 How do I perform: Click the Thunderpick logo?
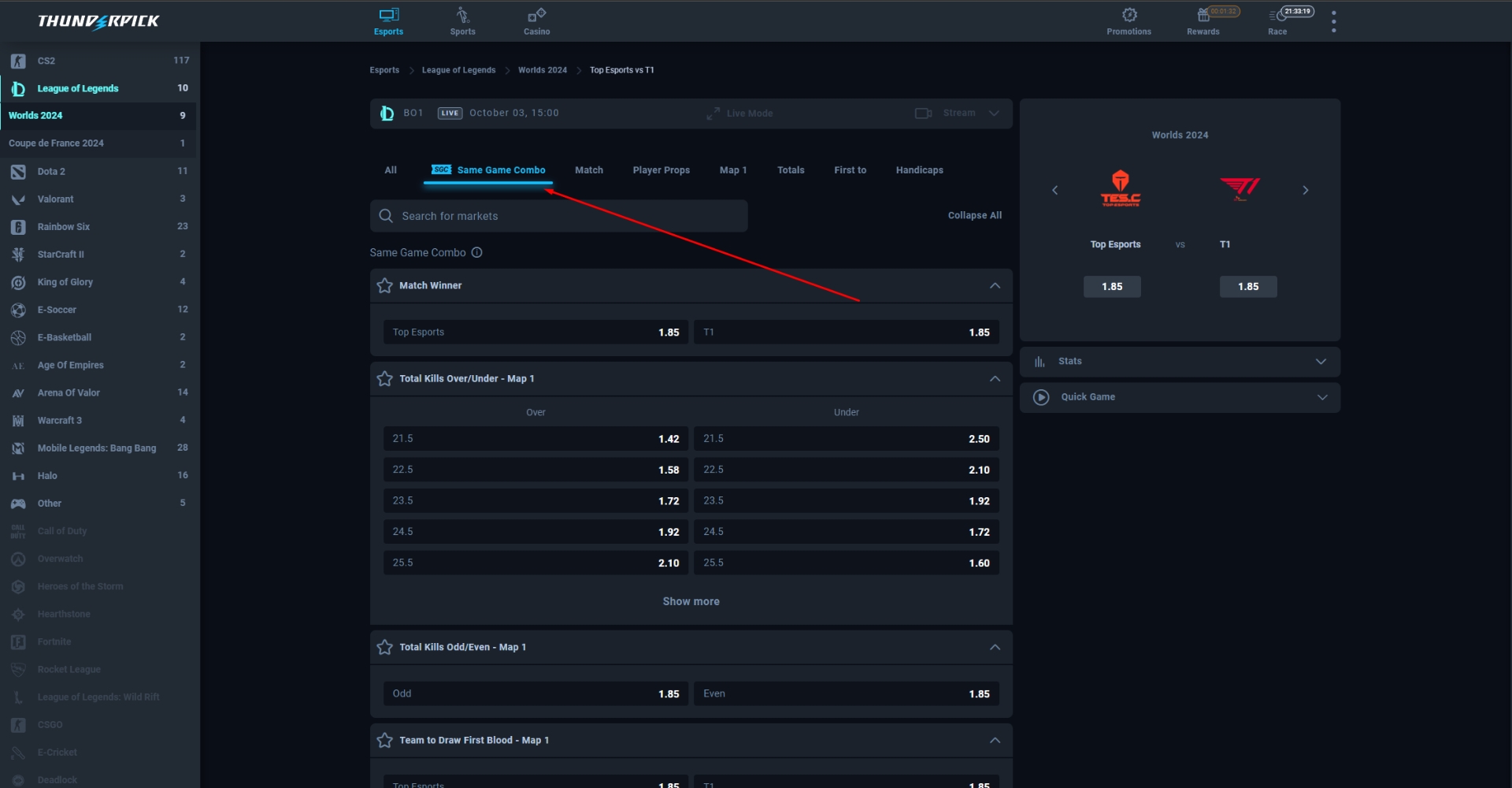pos(98,21)
